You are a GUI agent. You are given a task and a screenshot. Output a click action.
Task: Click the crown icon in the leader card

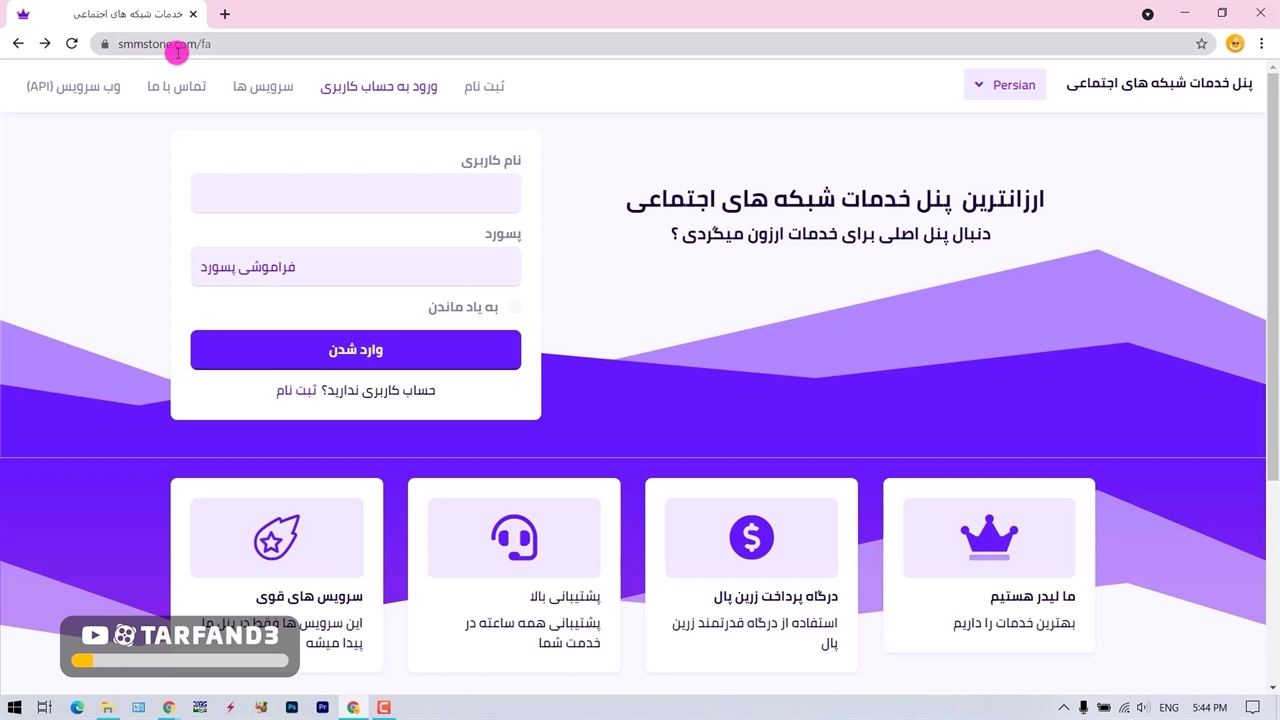click(989, 538)
